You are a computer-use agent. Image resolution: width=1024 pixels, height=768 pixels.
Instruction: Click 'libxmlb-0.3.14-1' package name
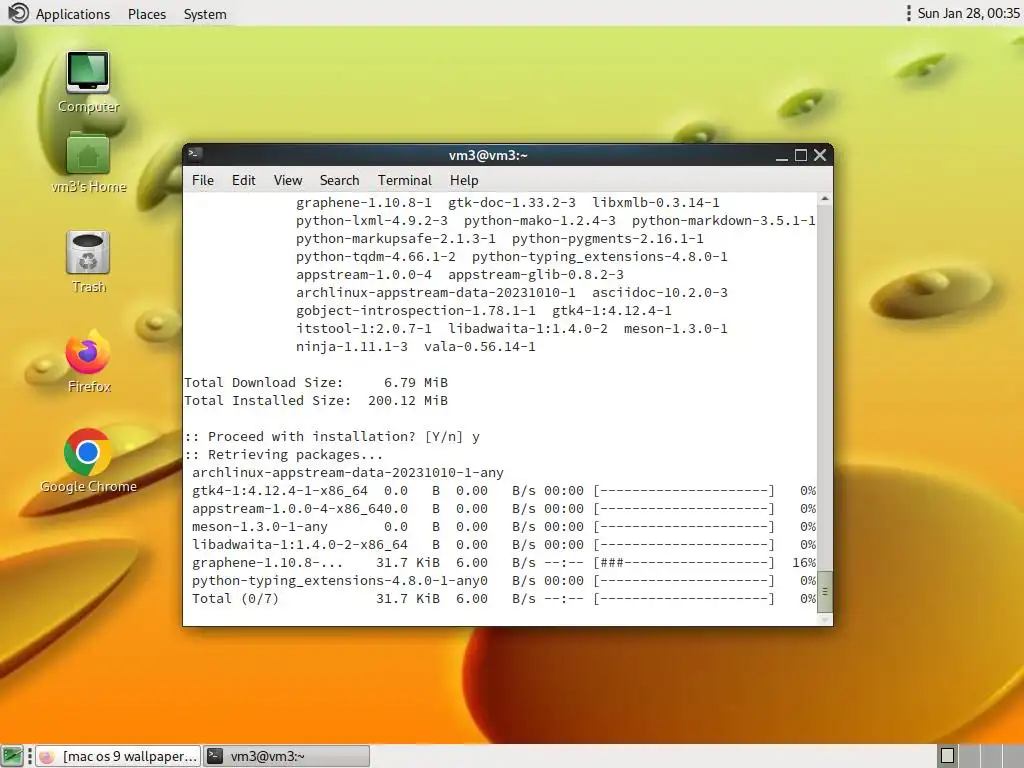pos(656,202)
